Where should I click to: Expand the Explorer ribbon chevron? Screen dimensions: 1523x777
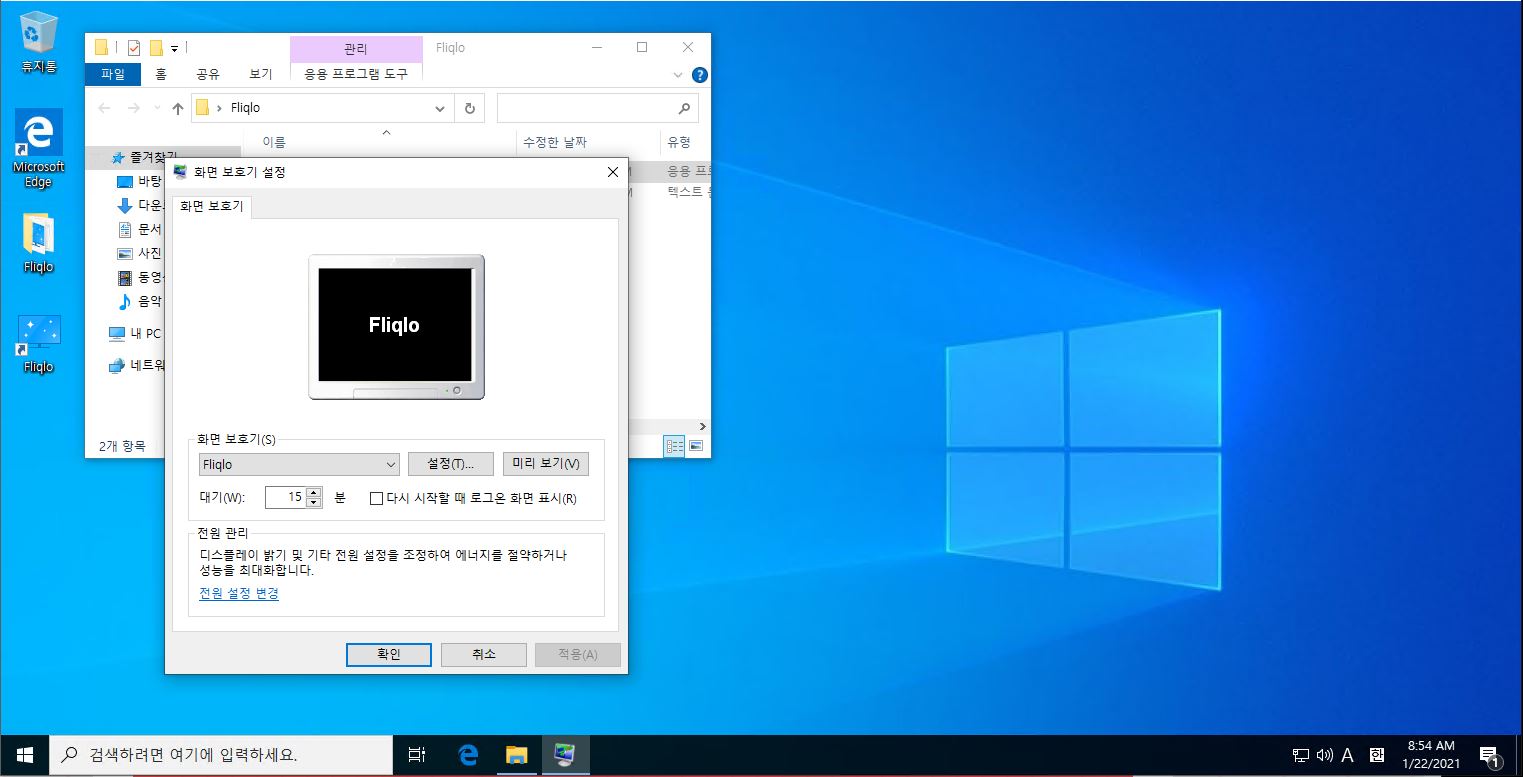click(679, 75)
